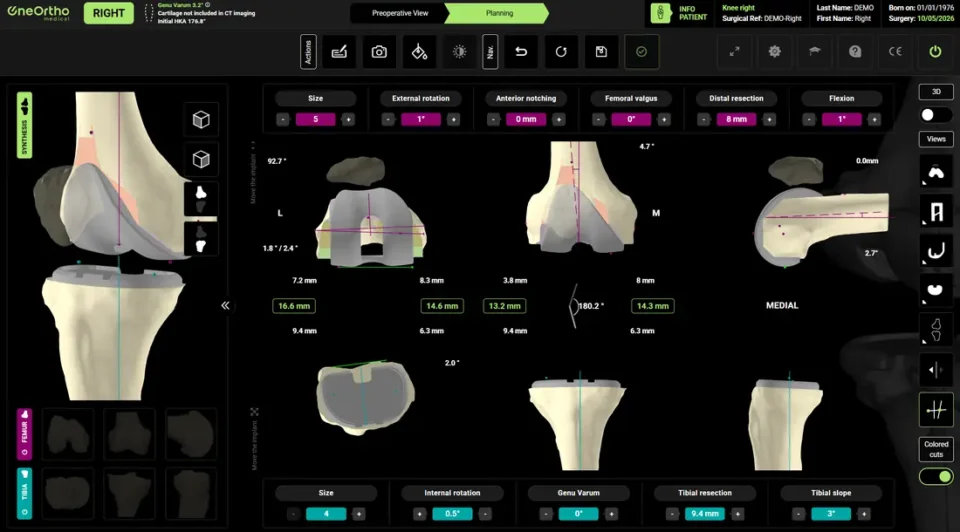
Task: Expand the Nav. toolbar group
Action: tap(490, 52)
